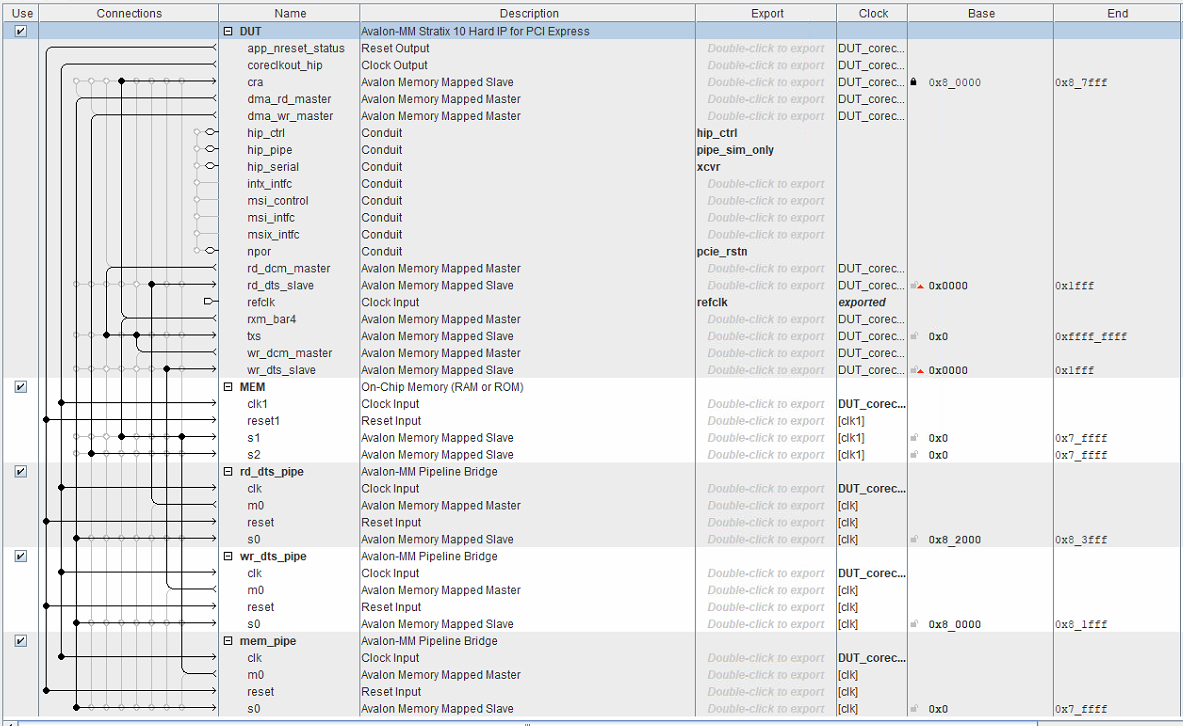
Task: Click the 0x8_0000 base address of wr_dts_pipe s0
Action: (955, 625)
